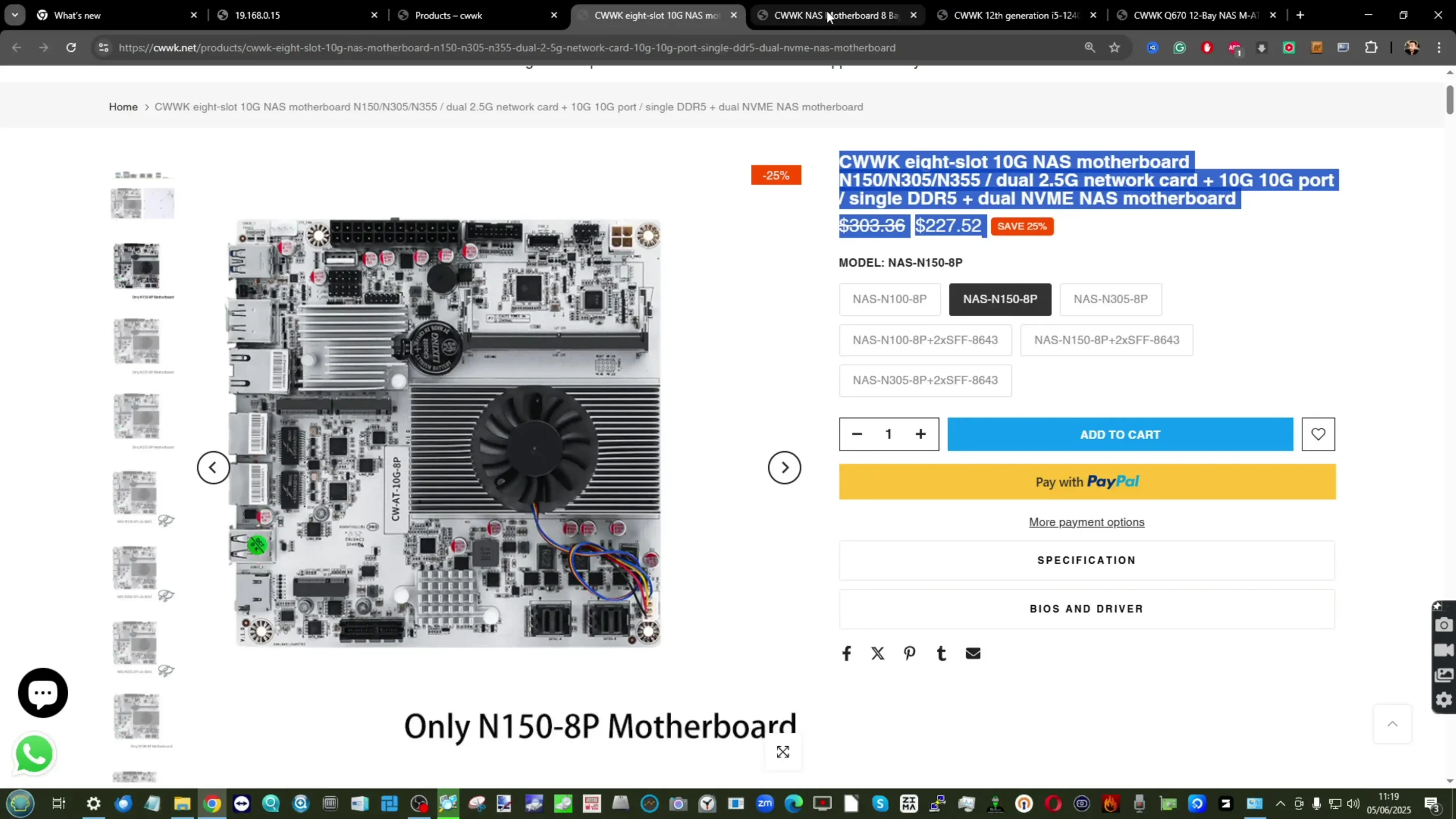Choose the NAS-N150-8P+2xSFF-8643 variant

point(1106,340)
